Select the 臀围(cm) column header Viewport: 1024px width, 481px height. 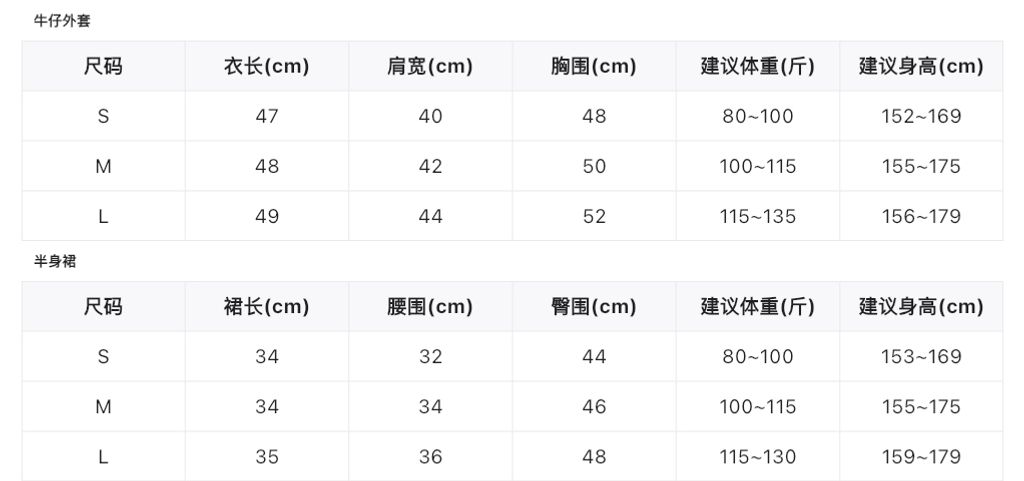594,307
